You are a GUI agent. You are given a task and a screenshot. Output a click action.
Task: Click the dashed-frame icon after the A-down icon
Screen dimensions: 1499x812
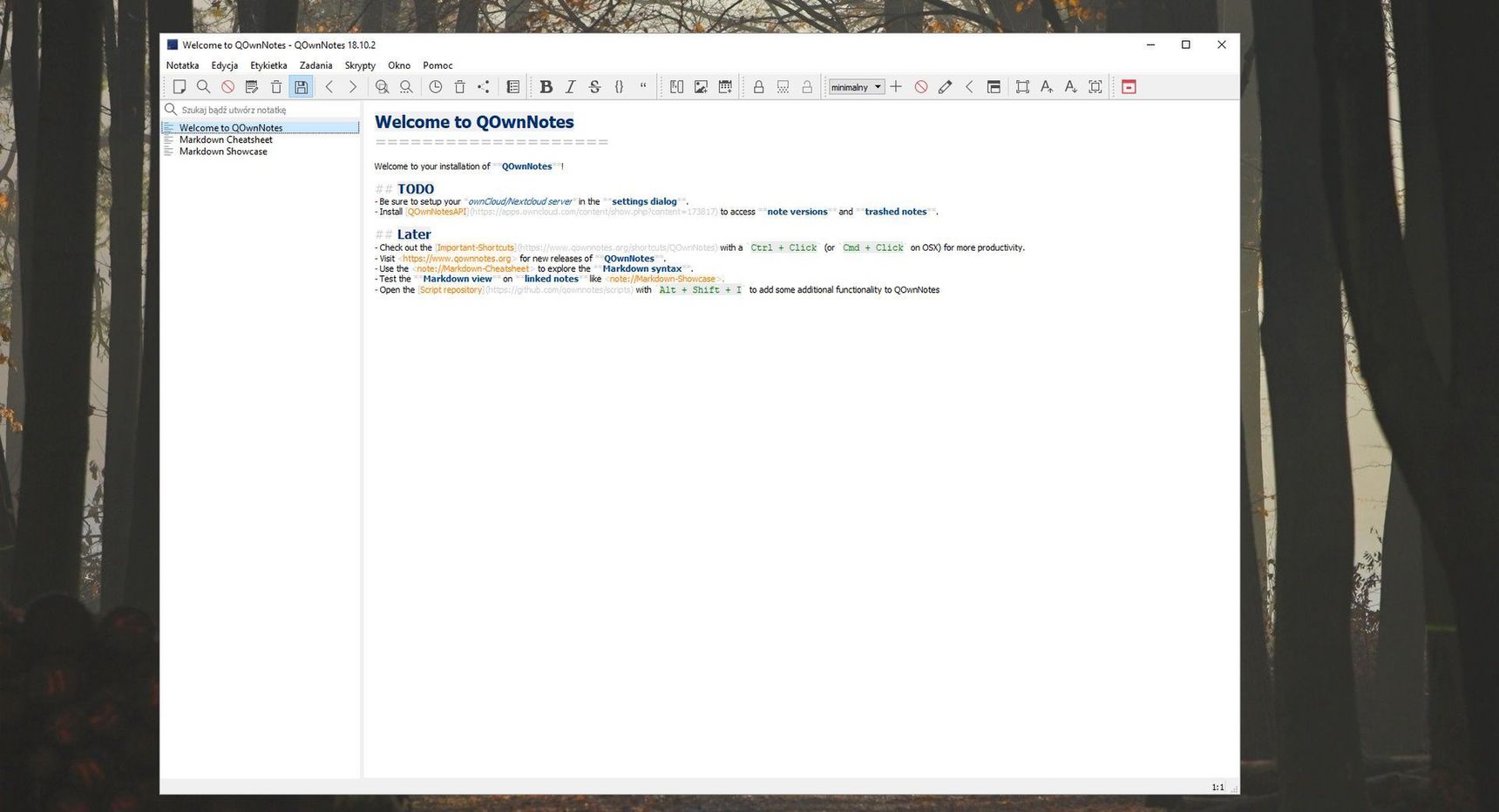point(1095,87)
